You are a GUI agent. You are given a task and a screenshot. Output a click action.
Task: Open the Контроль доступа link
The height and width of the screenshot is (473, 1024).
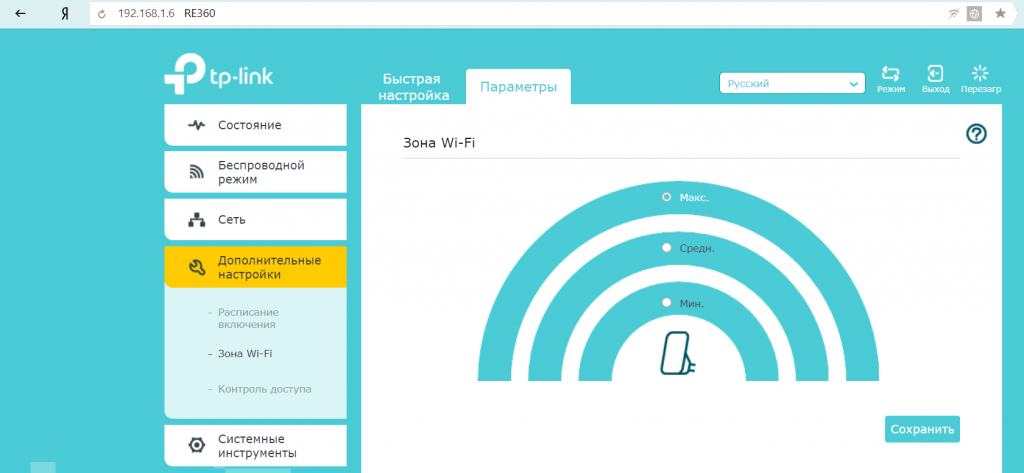pyautogui.click(x=264, y=388)
